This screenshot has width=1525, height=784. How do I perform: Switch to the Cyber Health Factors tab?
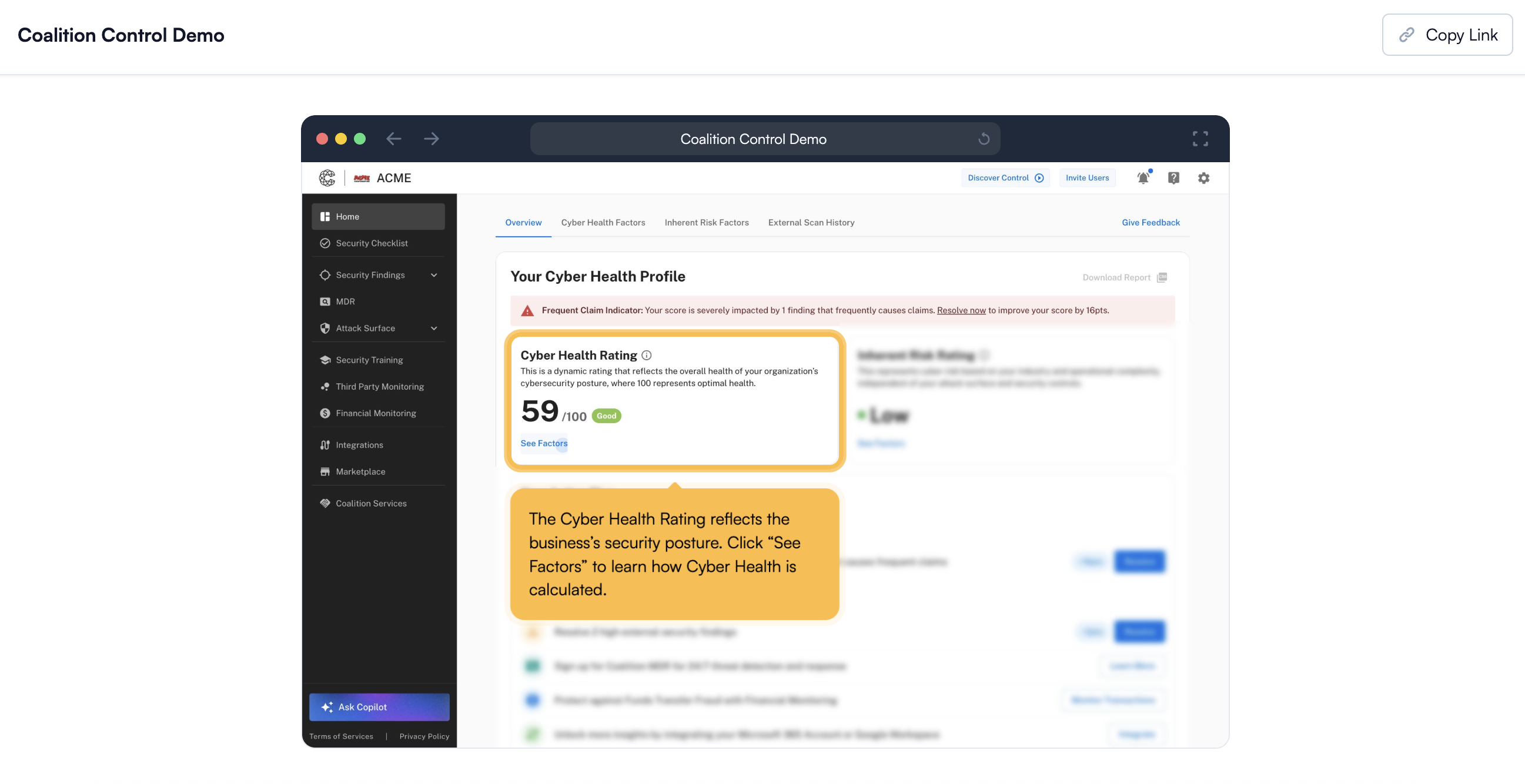point(603,223)
